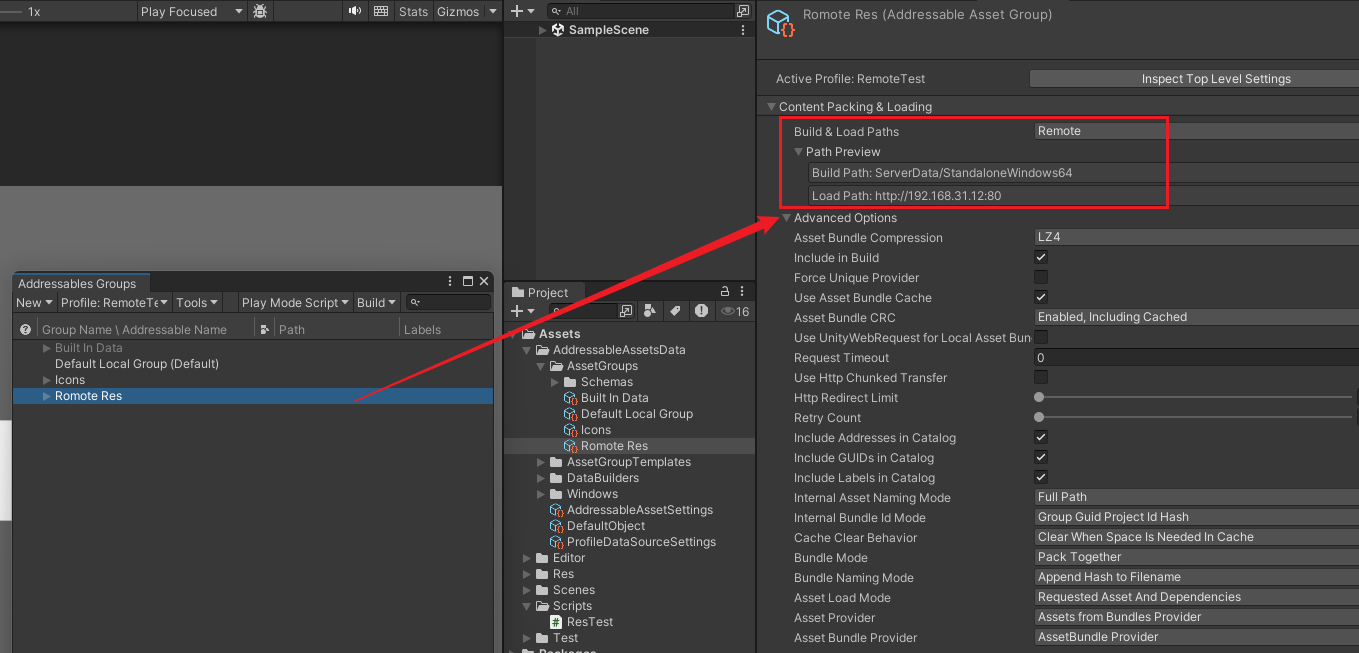1359x653 pixels.
Task: Click the Search by Import Log exclamation icon
Action: [701, 312]
